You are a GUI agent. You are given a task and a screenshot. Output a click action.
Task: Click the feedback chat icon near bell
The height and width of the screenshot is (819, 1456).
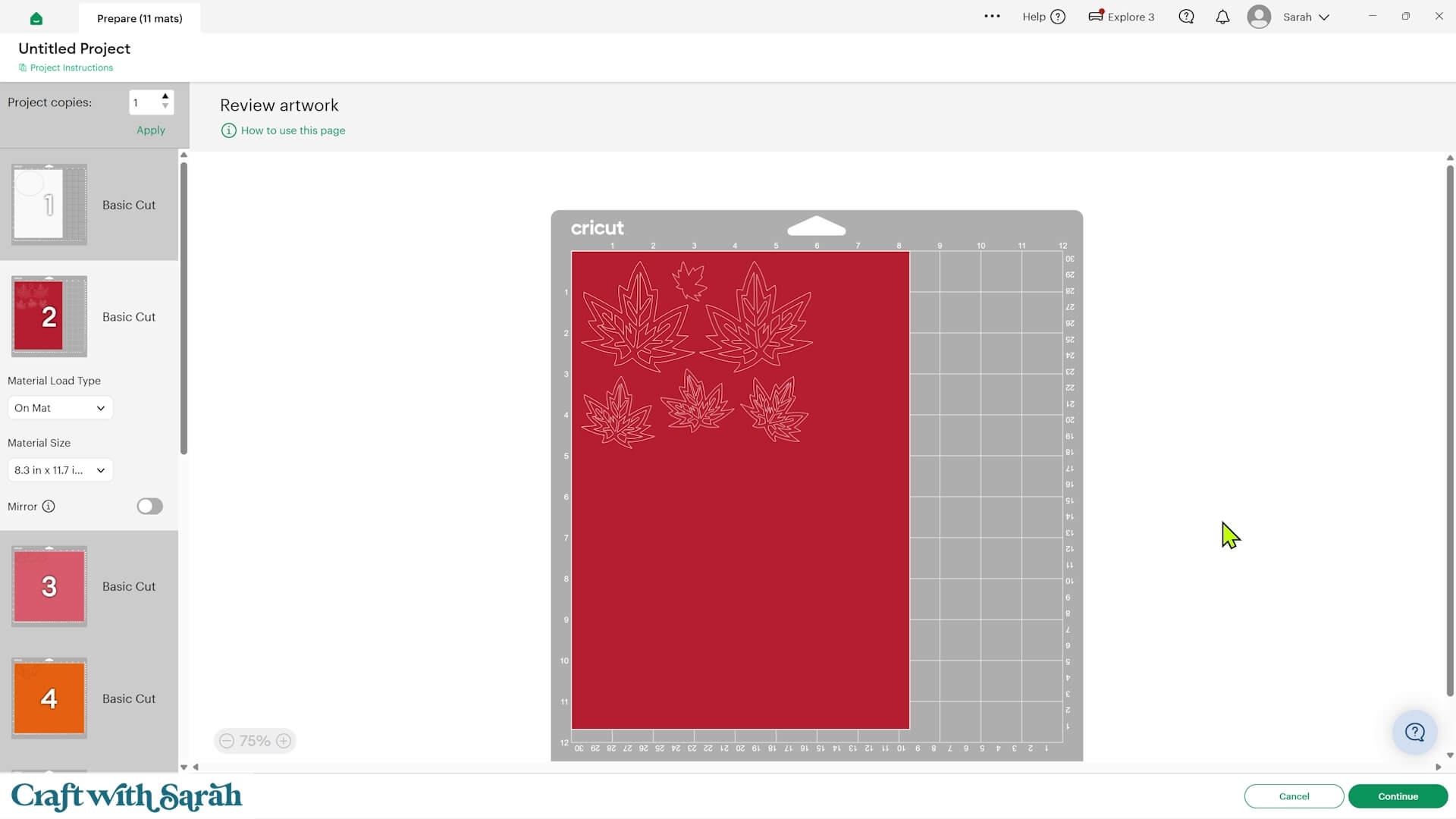click(x=1187, y=17)
